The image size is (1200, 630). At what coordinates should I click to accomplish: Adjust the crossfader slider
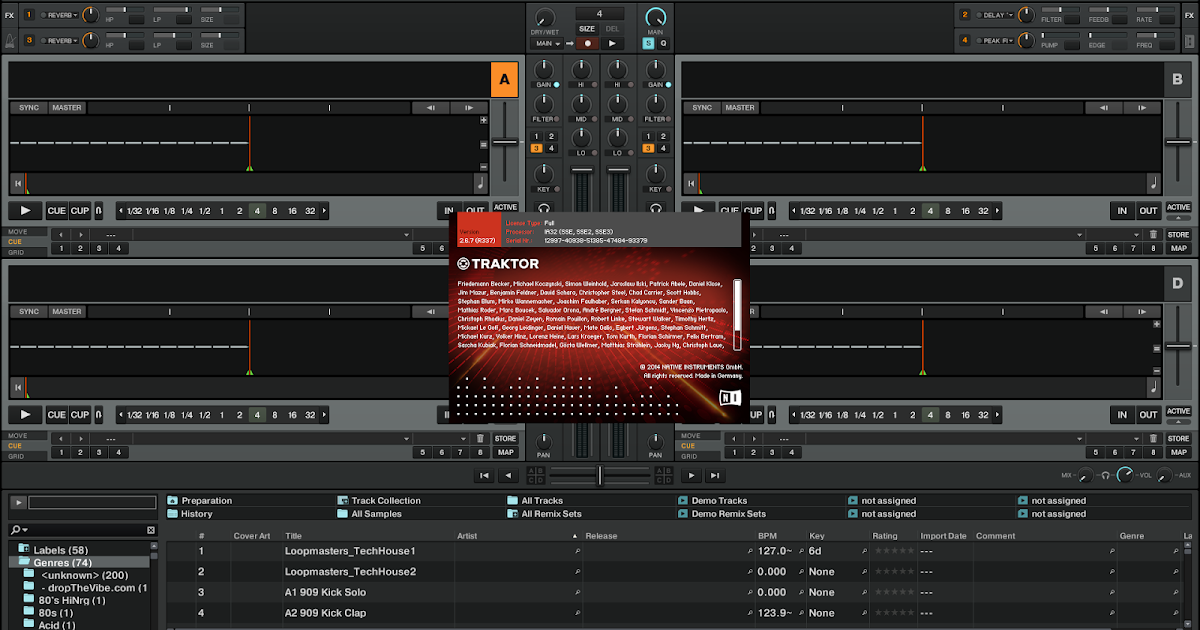point(600,476)
